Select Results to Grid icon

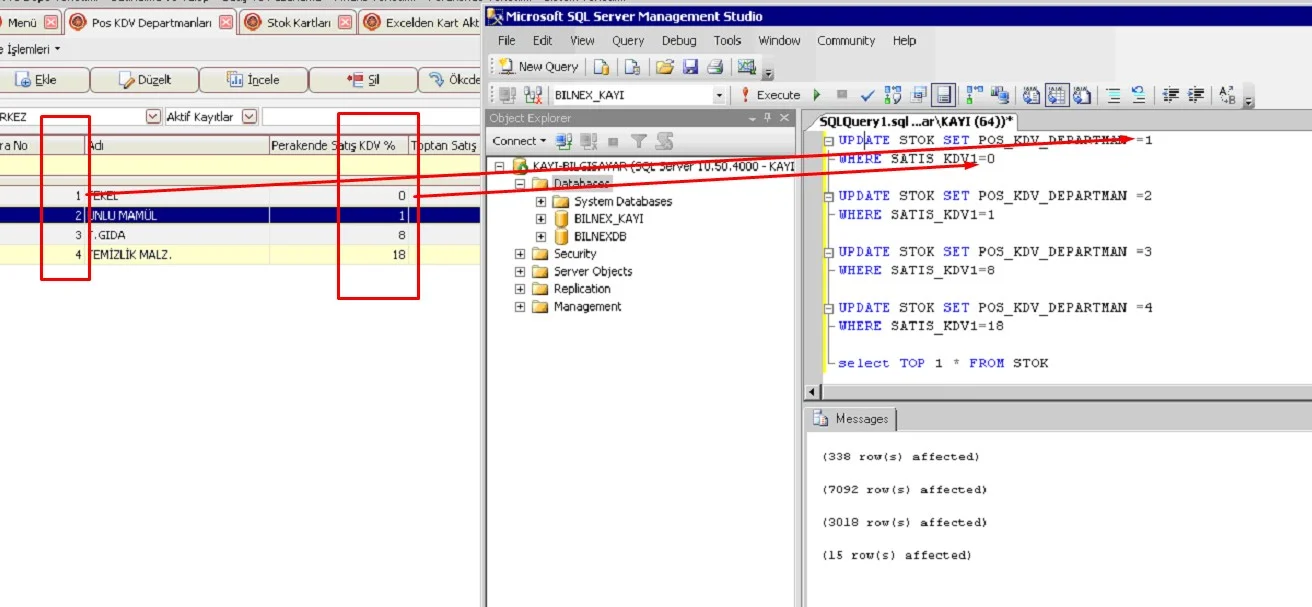point(1056,95)
